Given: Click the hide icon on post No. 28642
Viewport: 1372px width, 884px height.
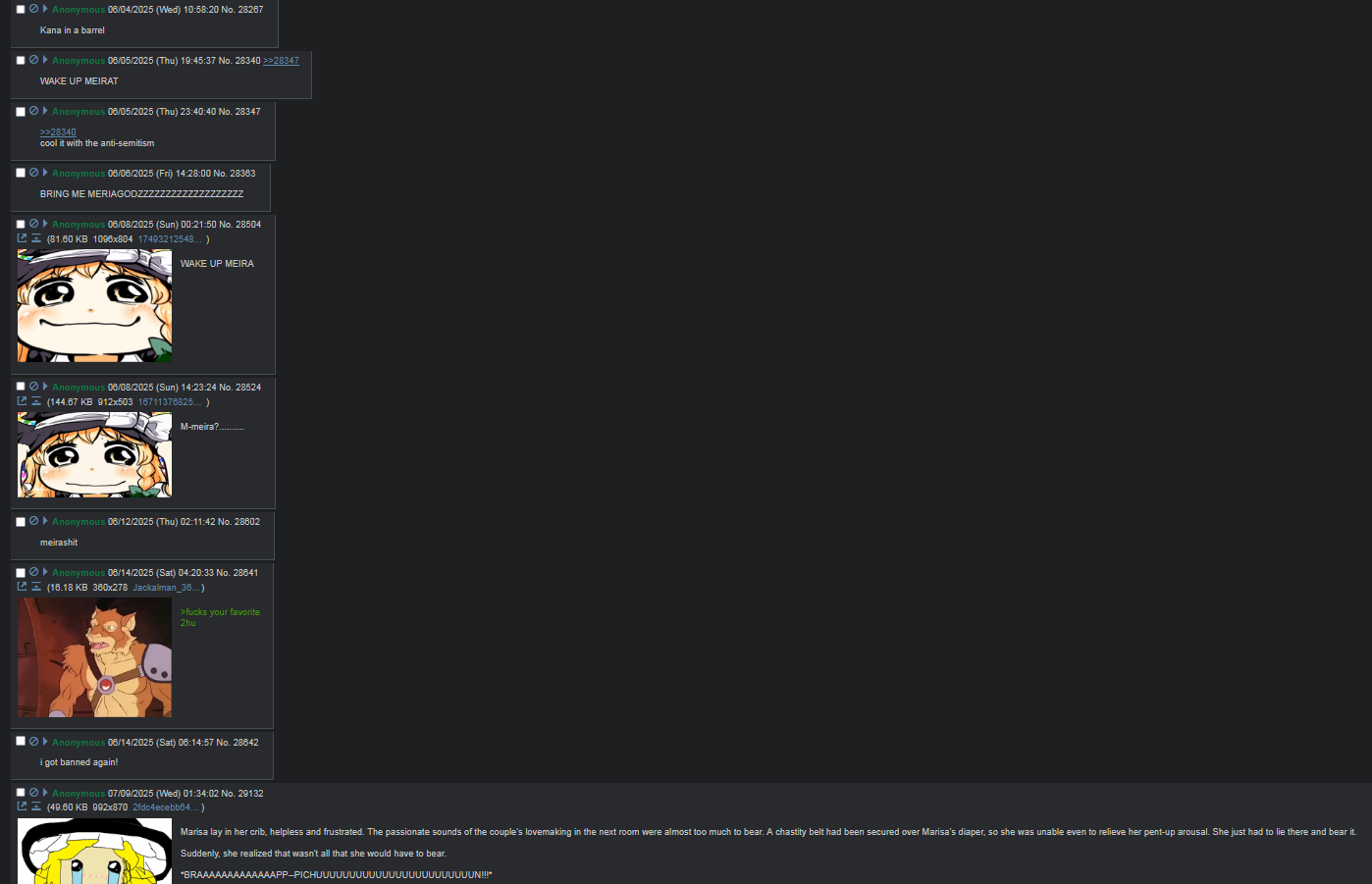Looking at the screenshot, I should click(33, 742).
